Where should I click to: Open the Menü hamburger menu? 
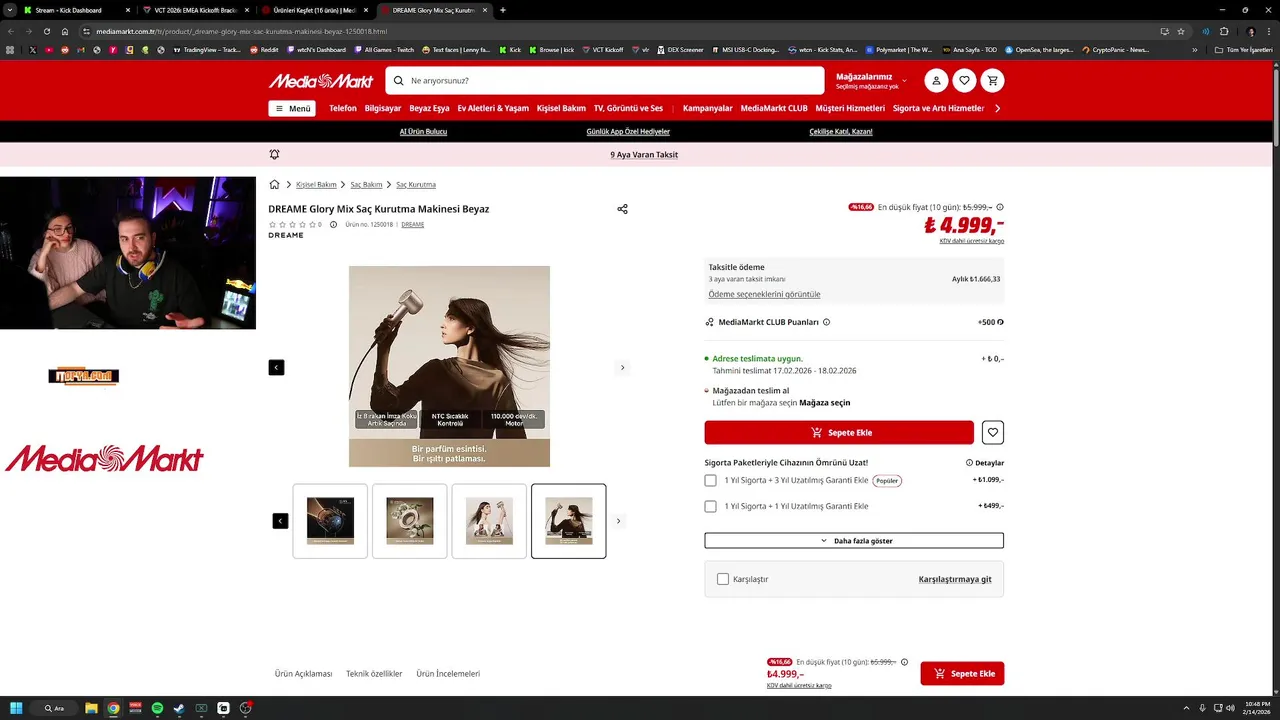tap(292, 108)
